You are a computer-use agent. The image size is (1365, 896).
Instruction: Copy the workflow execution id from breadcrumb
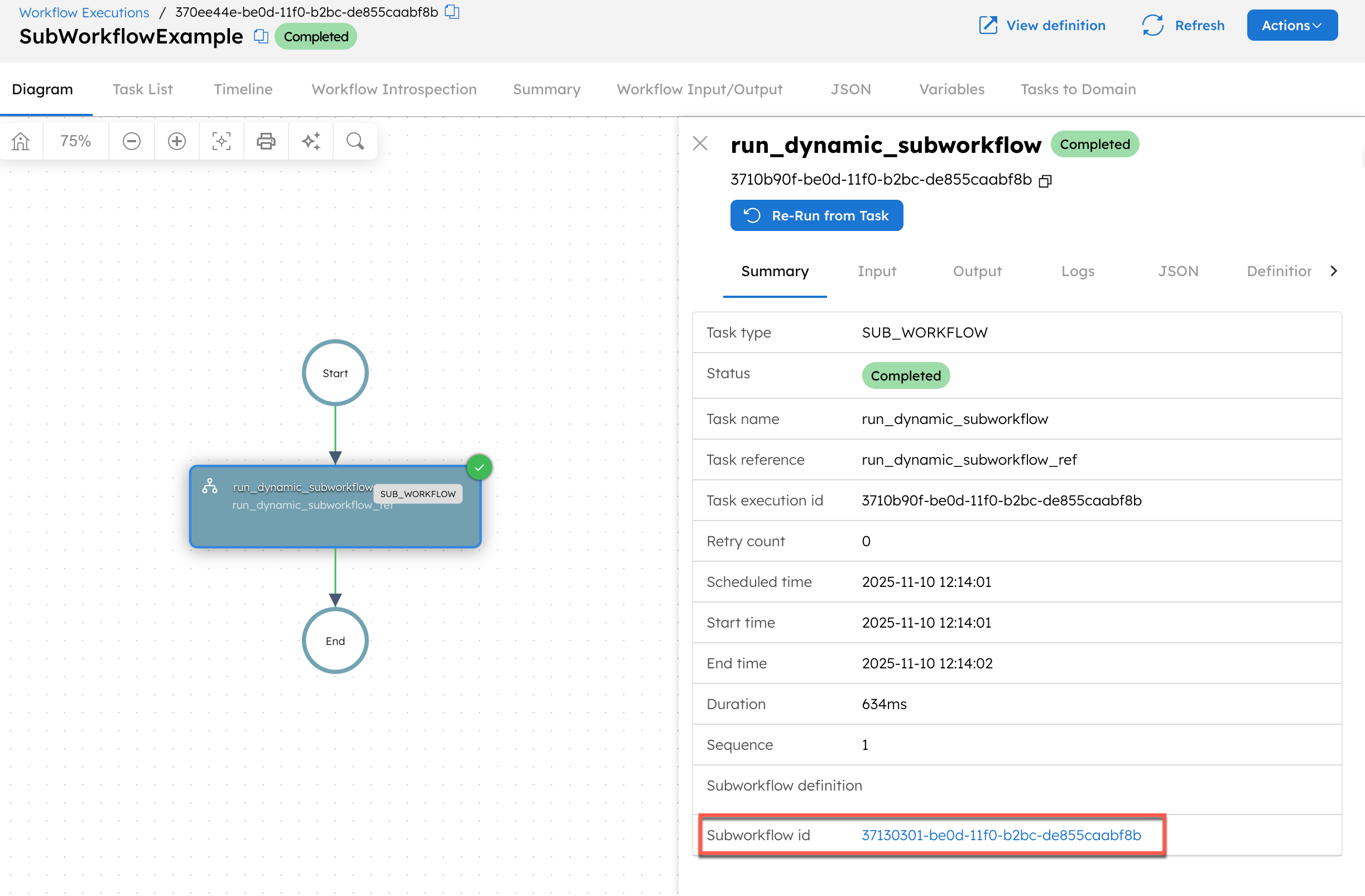click(x=452, y=12)
